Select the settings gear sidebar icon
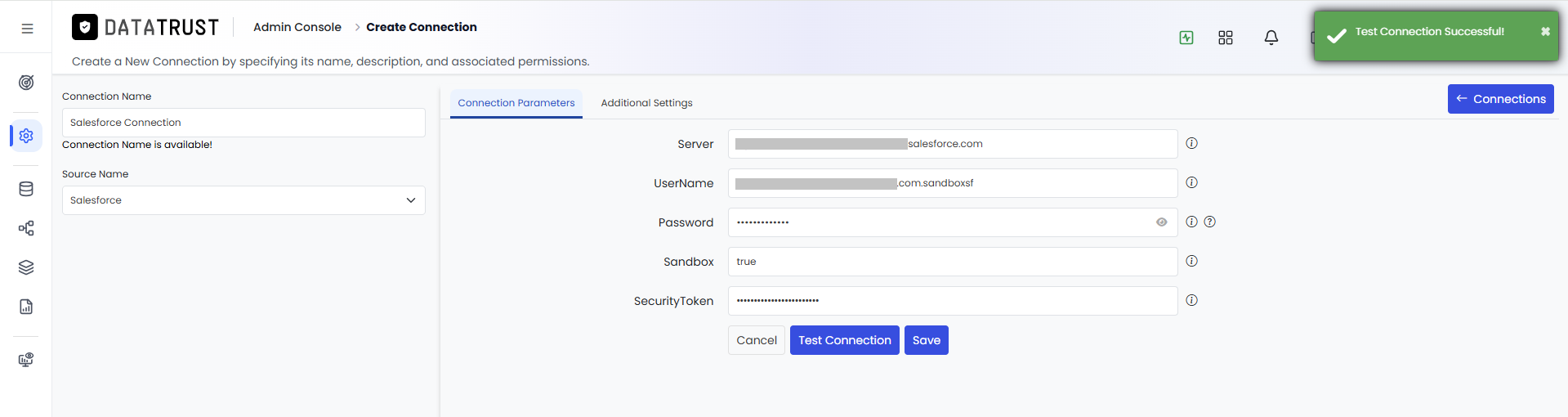The height and width of the screenshot is (417, 1568). pos(26,136)
